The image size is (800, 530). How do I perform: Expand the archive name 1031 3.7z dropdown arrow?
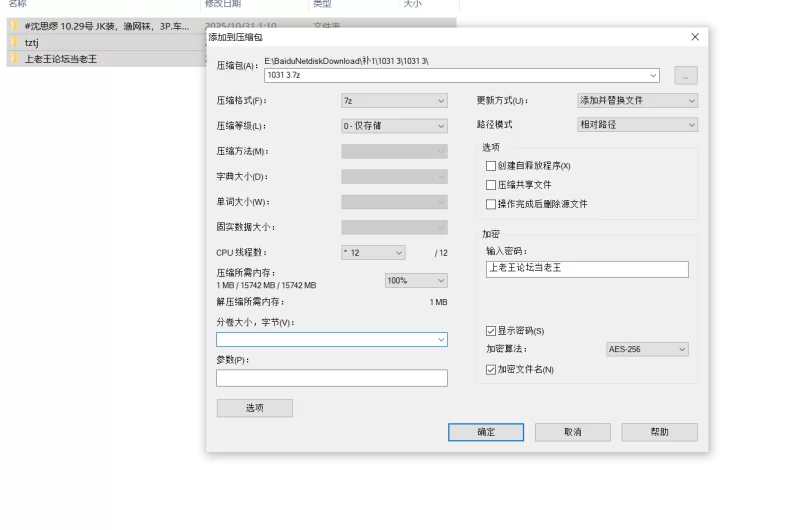coord(653,75)
